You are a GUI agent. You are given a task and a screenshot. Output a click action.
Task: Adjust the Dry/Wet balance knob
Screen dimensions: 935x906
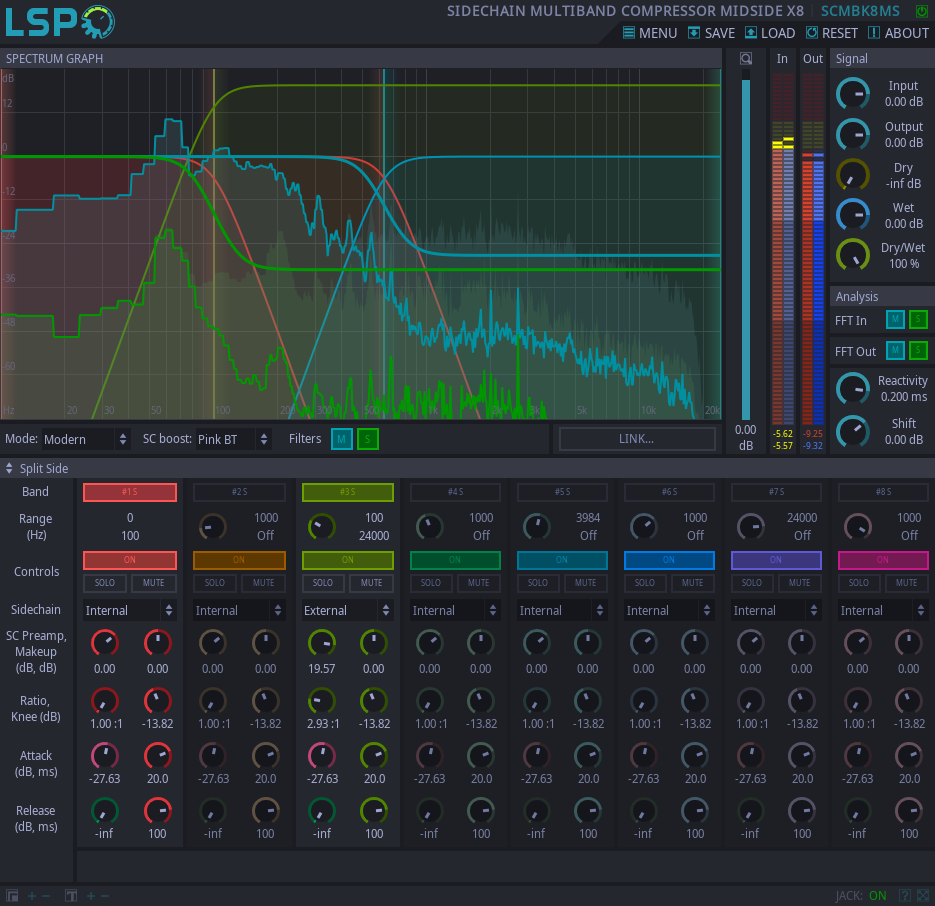[853, 255]
